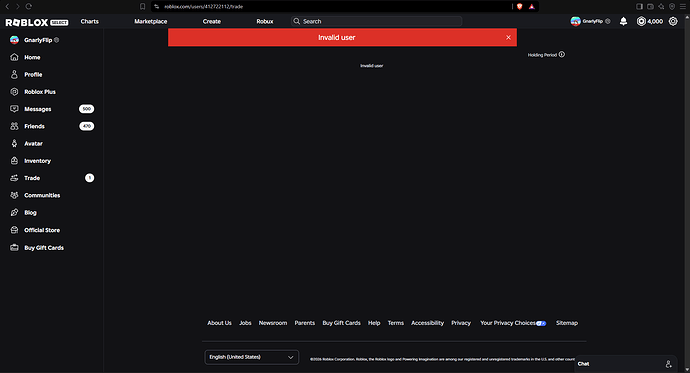Click the Messages 500 count badge
The image size is (690, 373).
click(87, 109)
